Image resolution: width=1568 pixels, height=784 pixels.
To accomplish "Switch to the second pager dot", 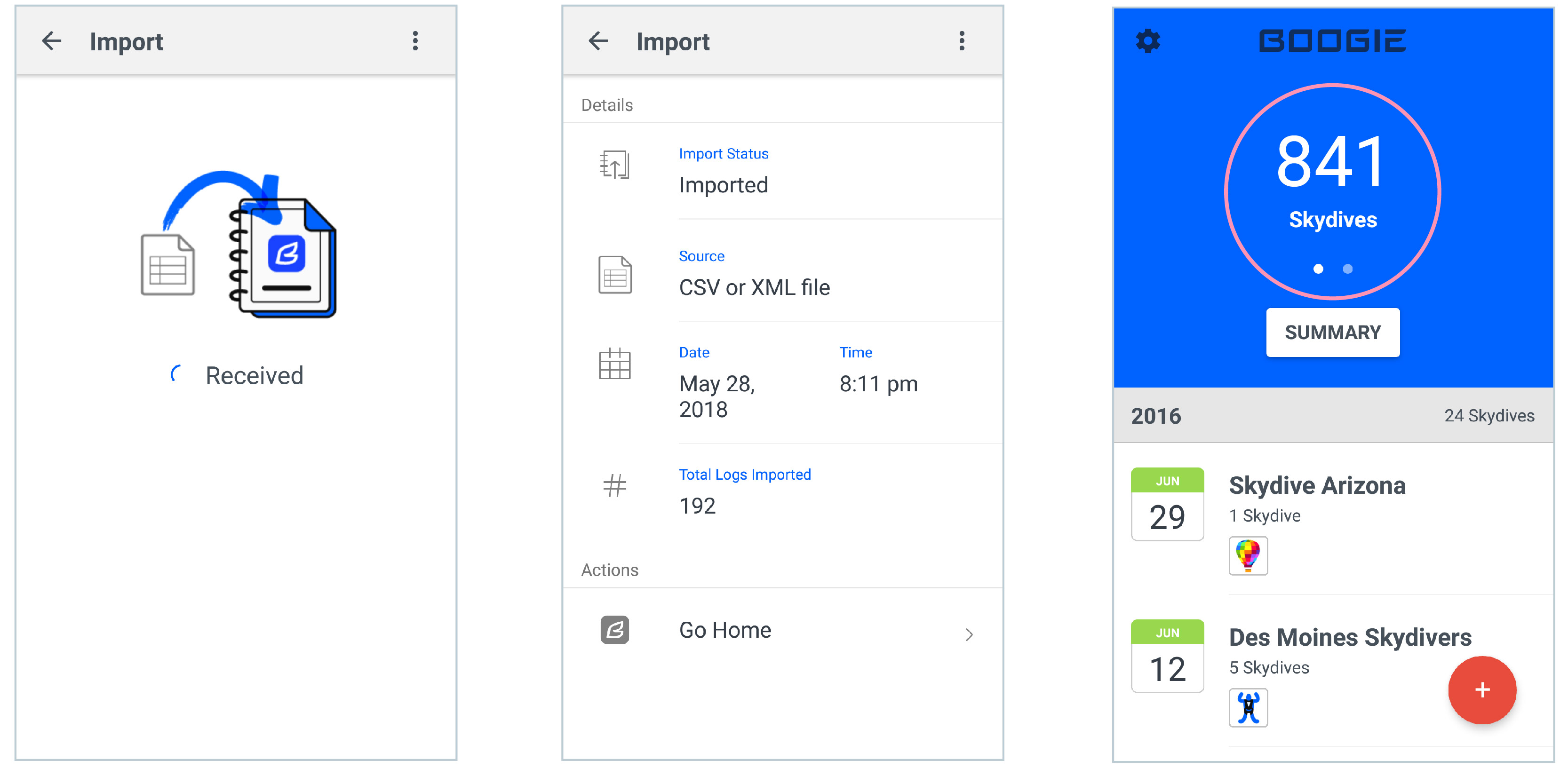I will 1348,269.
